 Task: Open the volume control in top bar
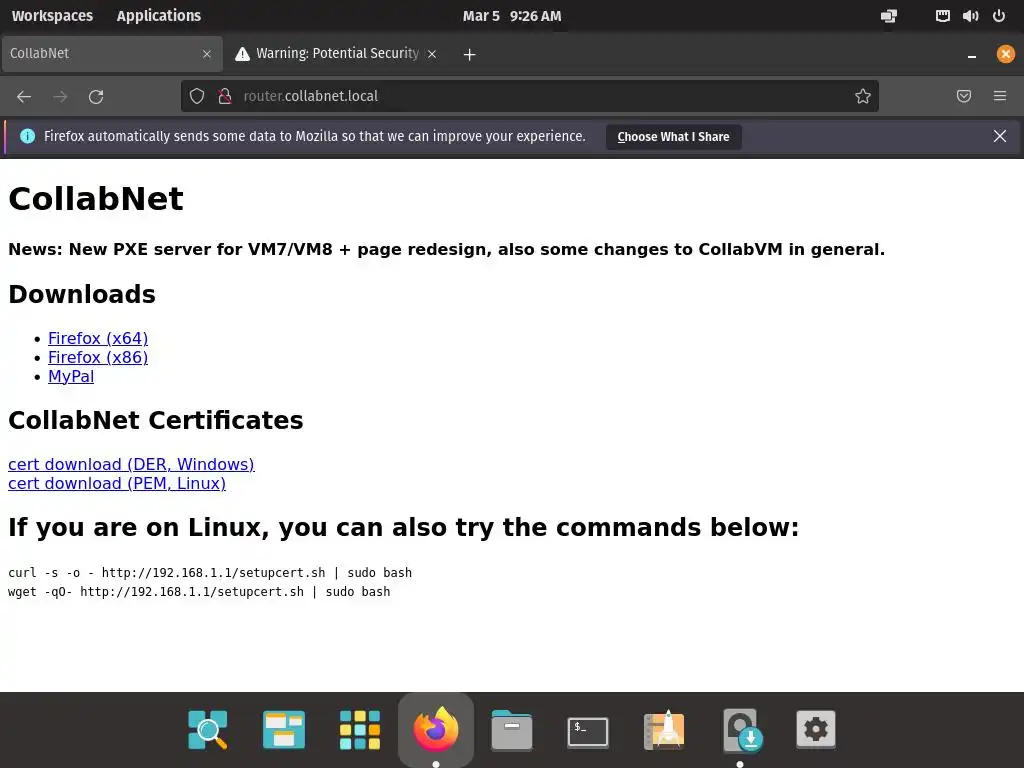pyautogui.click(x=970, y=16)
